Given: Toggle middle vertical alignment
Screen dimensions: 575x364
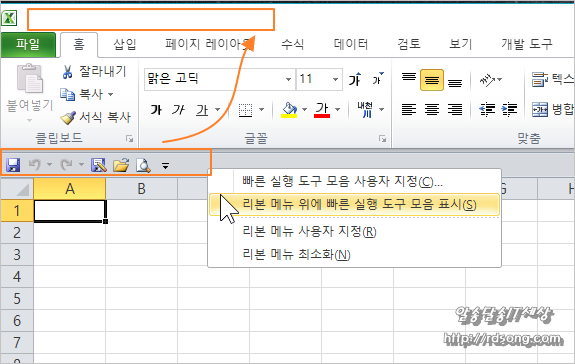Looking at the screenshot, I should 432,80.
